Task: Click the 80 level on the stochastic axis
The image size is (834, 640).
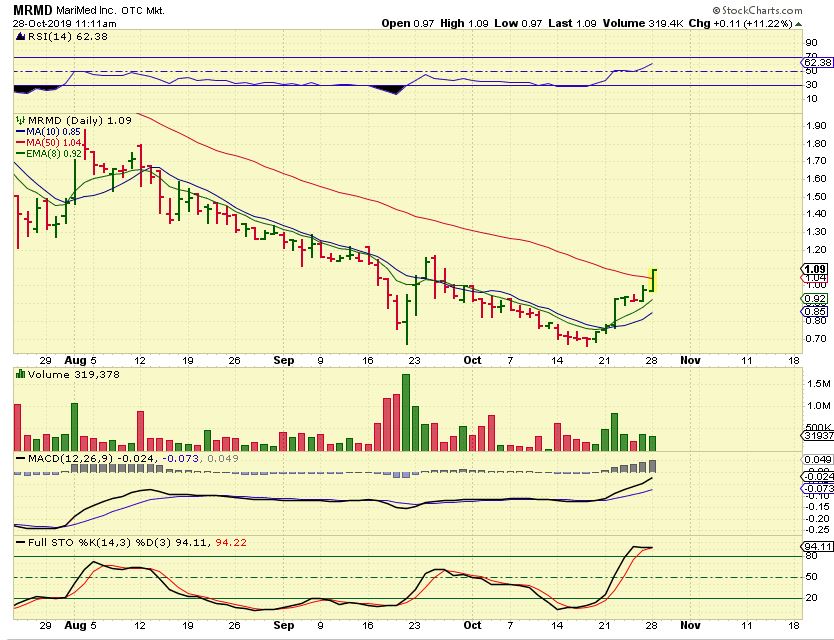Action: point(812,556)
